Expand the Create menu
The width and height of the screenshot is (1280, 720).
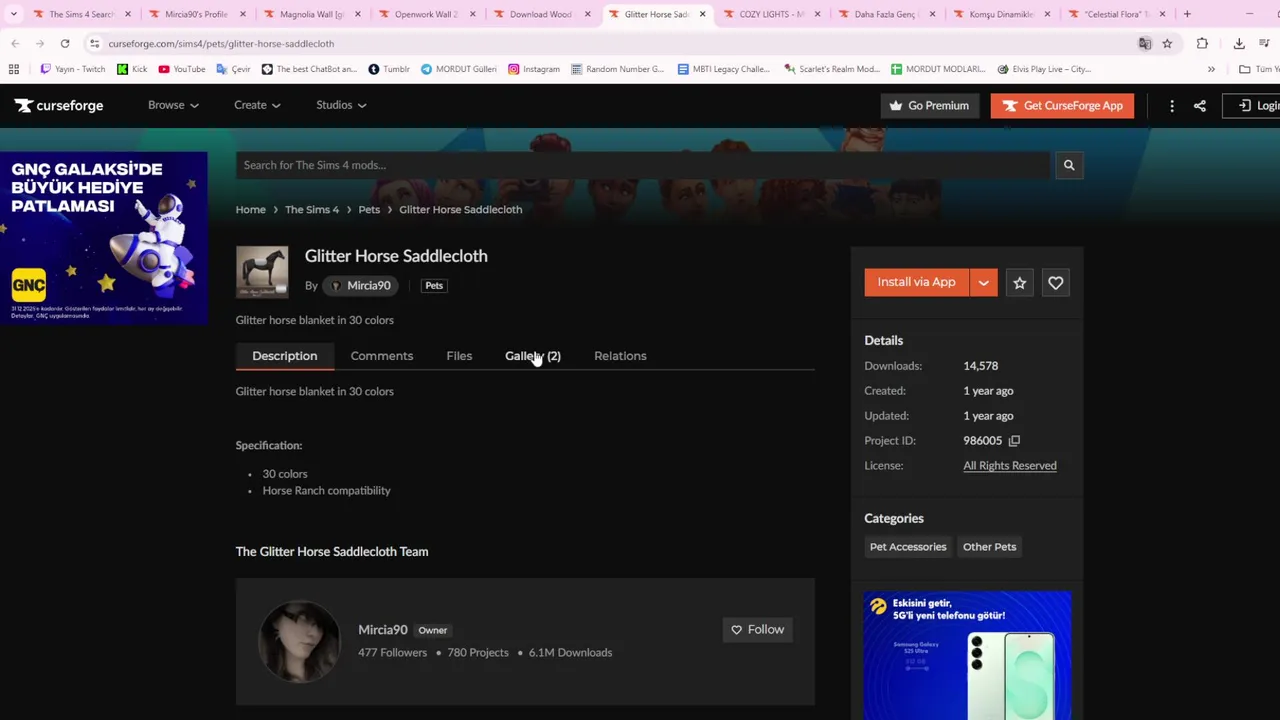(x=257, y=106)
